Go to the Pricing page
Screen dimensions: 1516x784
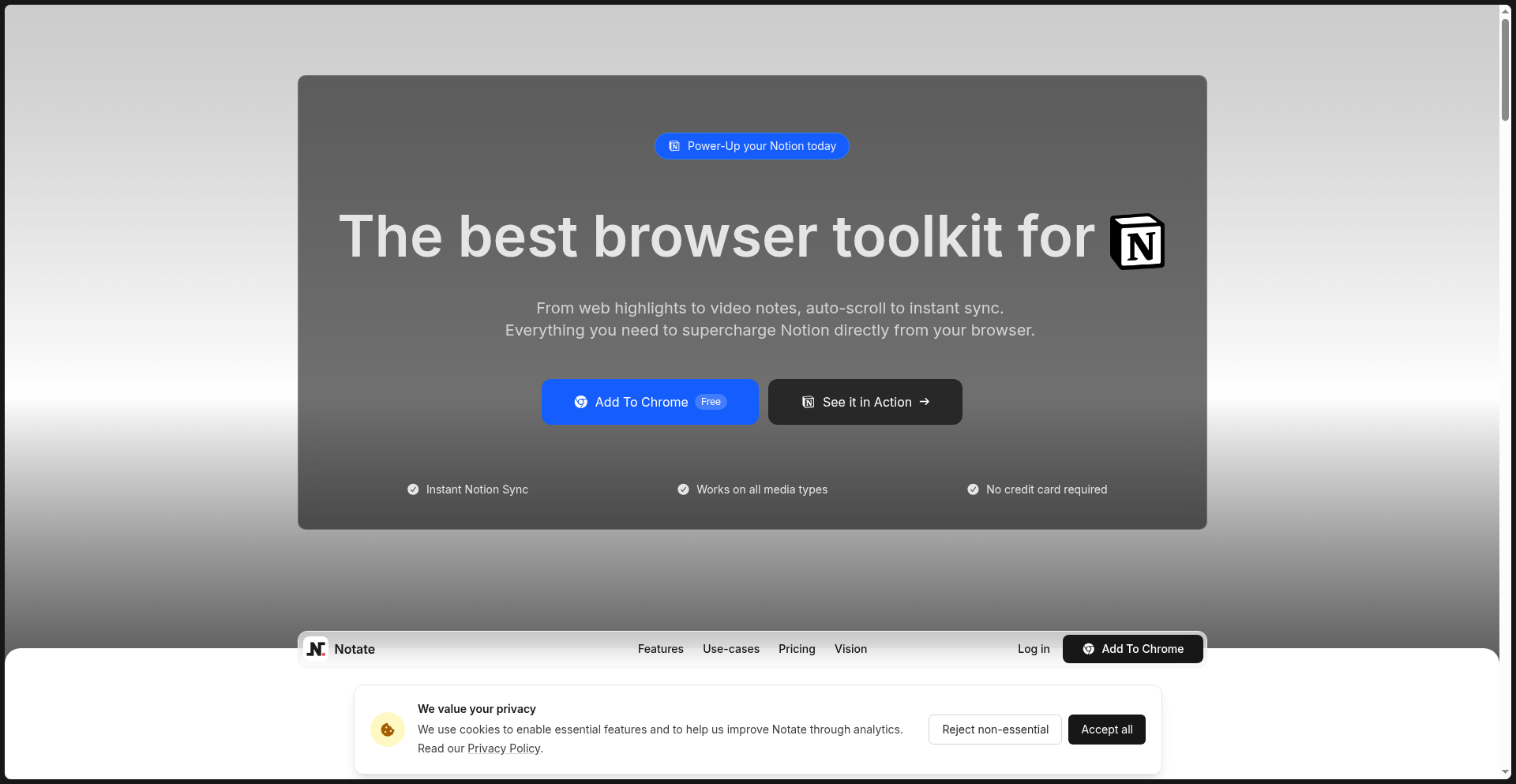797,649
